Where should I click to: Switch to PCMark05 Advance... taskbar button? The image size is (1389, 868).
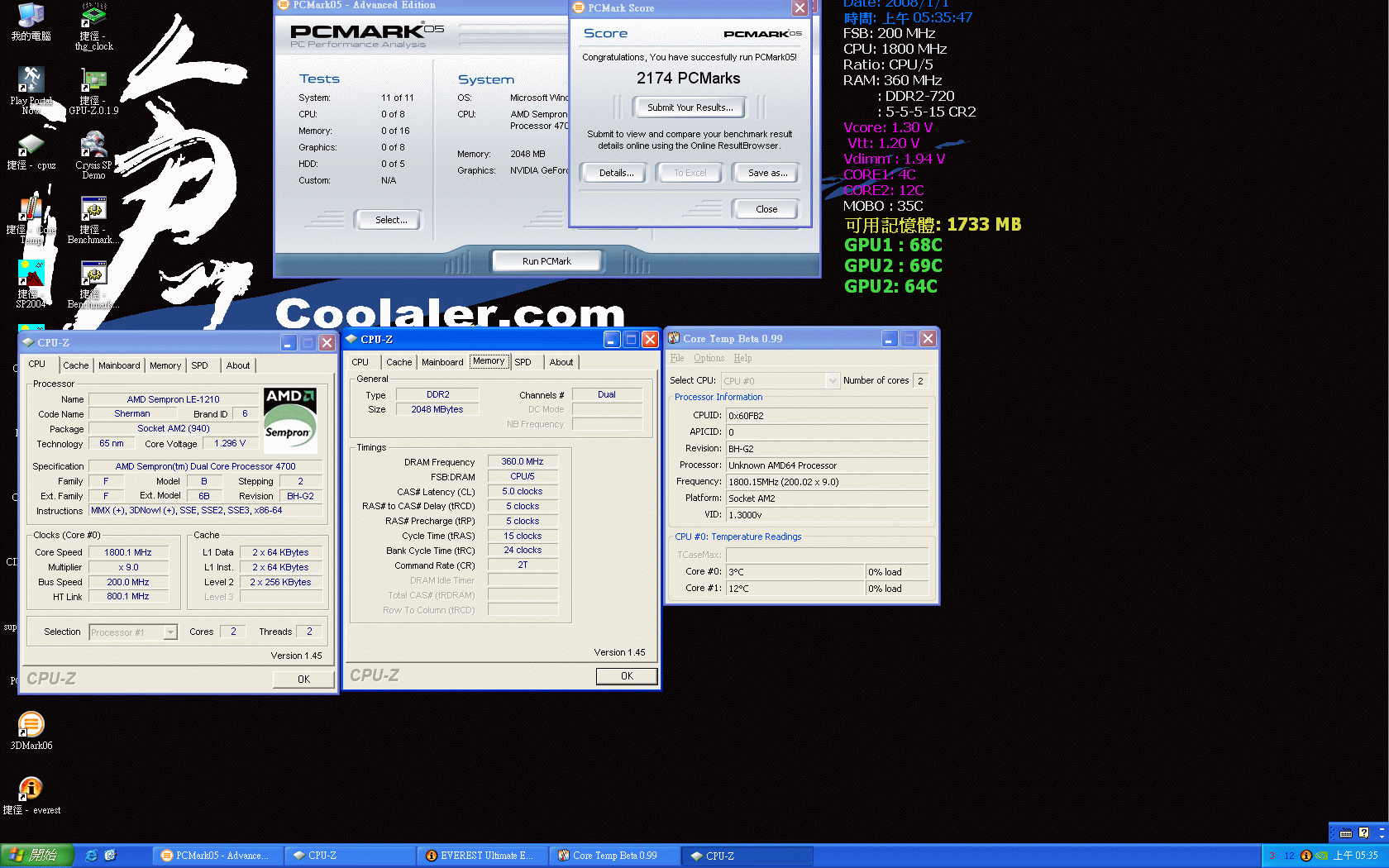(217, 856)
